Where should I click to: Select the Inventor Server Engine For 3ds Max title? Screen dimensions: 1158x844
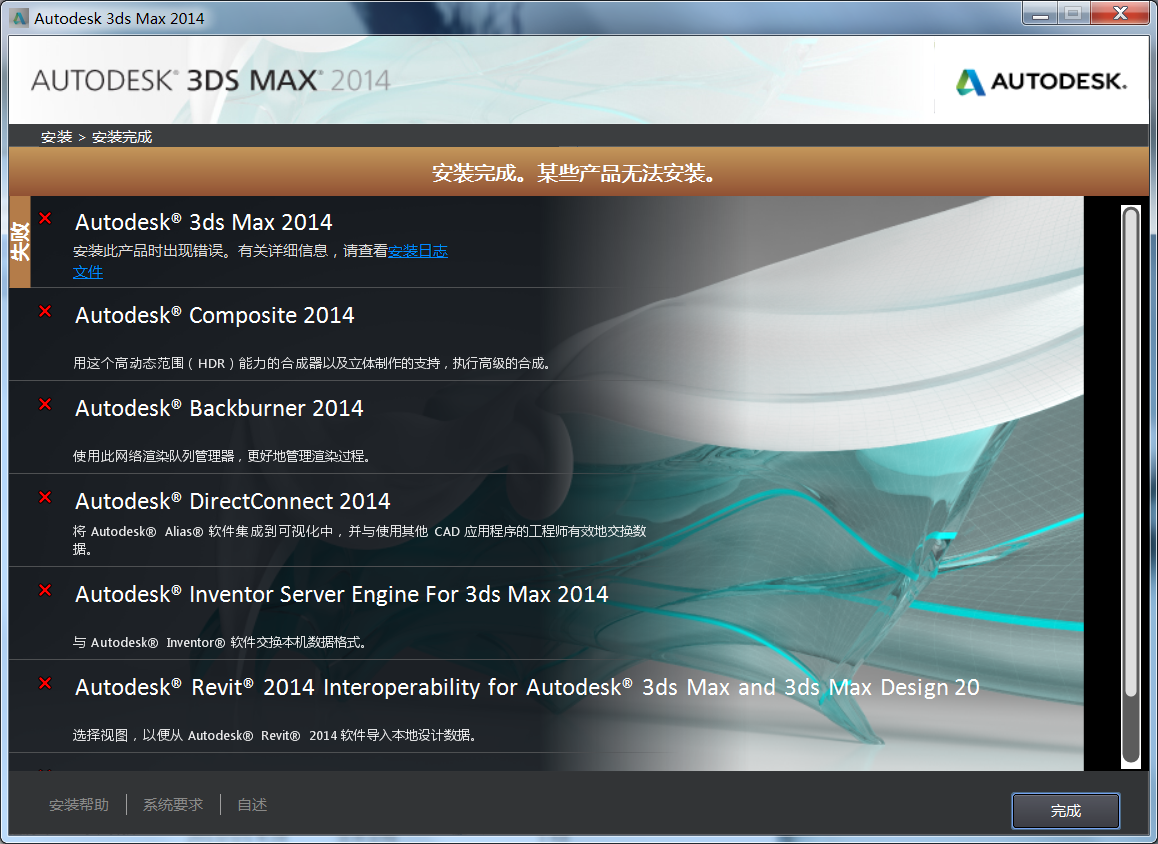click(x=342, y=594)
